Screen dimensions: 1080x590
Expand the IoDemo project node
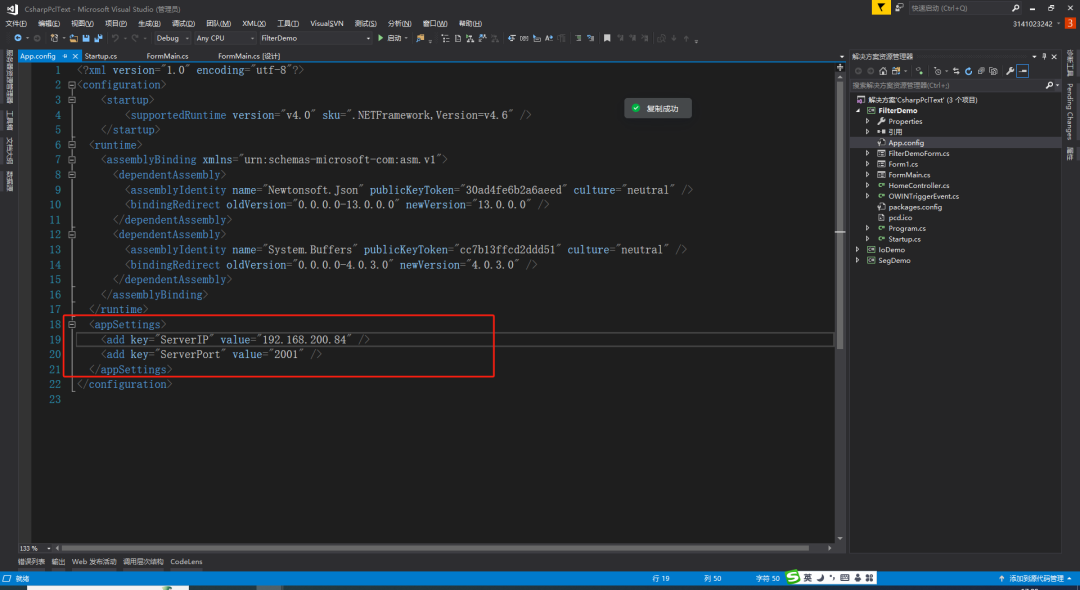click(x=858, y=250)
